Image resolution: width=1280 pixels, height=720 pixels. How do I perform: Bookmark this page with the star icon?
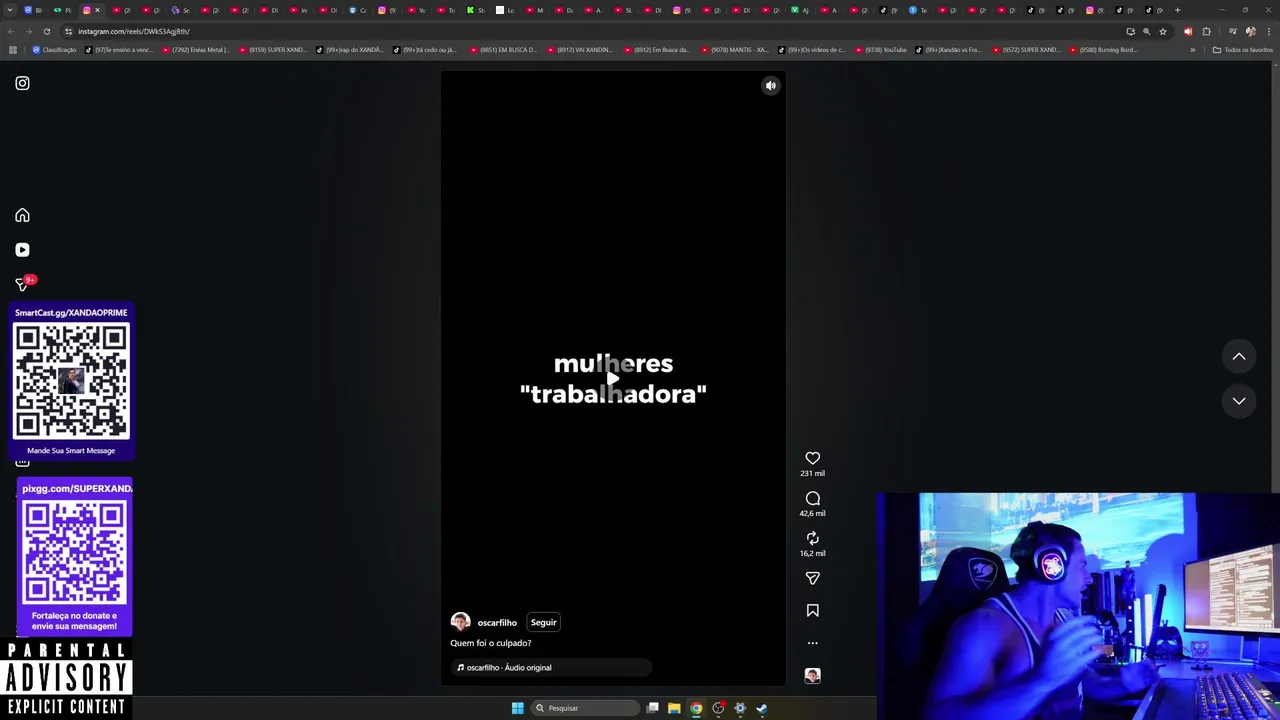pyautogui.click(x=1162, y=31)
